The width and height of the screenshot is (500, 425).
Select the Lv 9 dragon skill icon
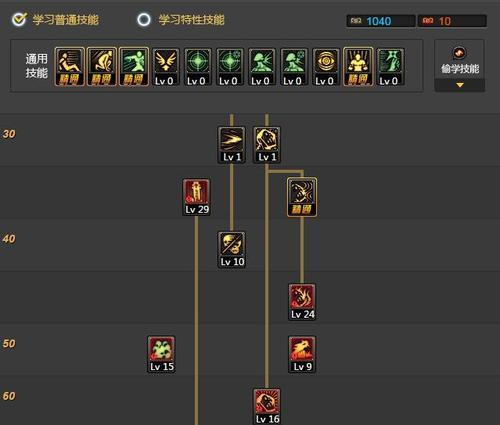(302, 354)
